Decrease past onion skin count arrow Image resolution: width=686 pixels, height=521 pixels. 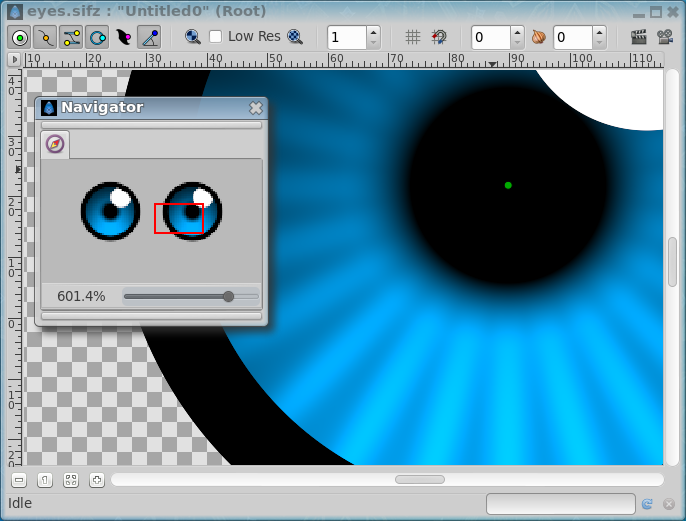click(517, 43)
